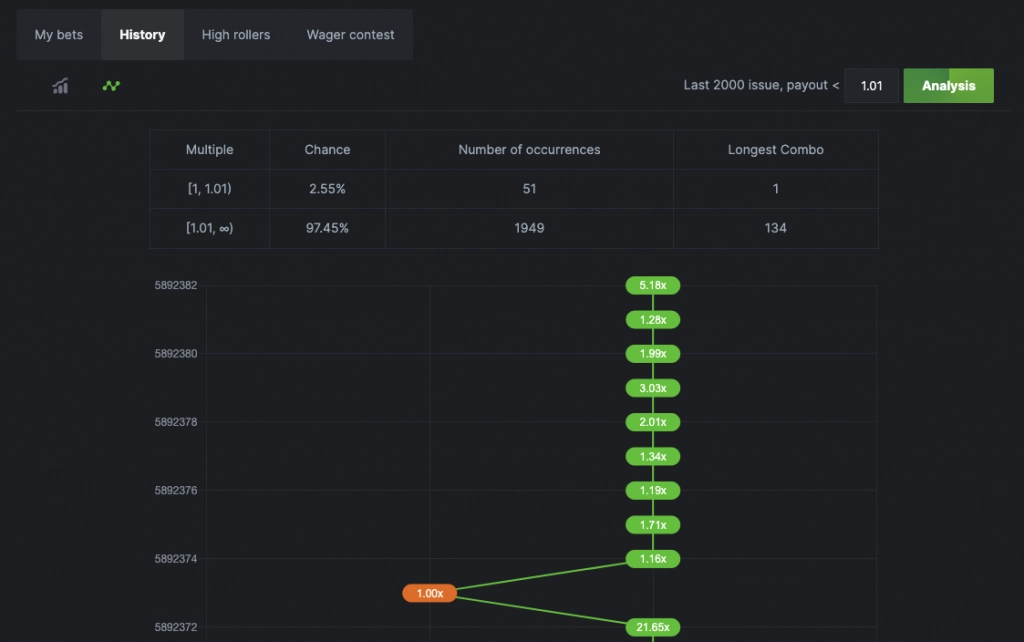
Task: Click the 5.18x result marker
Action: pyautogui.click(x=653, y=286)
